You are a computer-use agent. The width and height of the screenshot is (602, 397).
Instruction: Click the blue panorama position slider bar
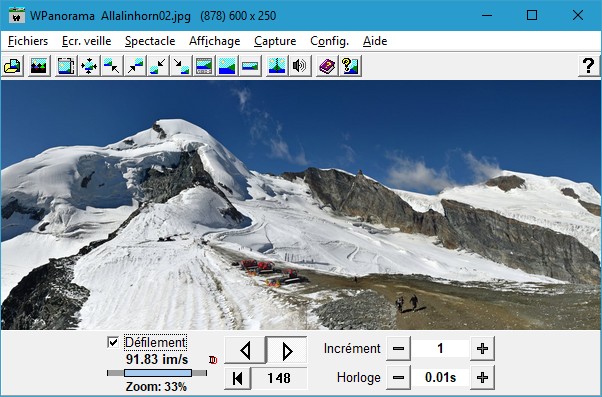(x=158, y=373)
